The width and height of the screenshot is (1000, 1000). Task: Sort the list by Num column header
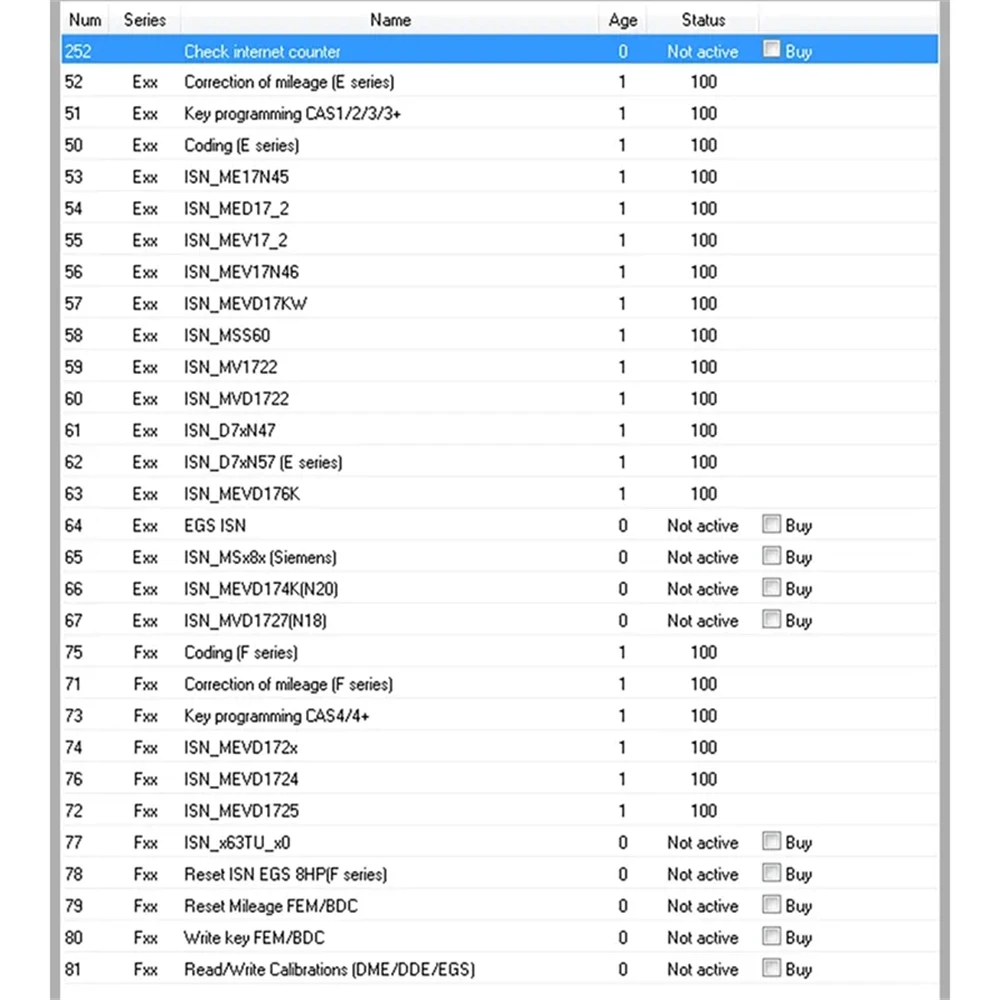(85, 20)
